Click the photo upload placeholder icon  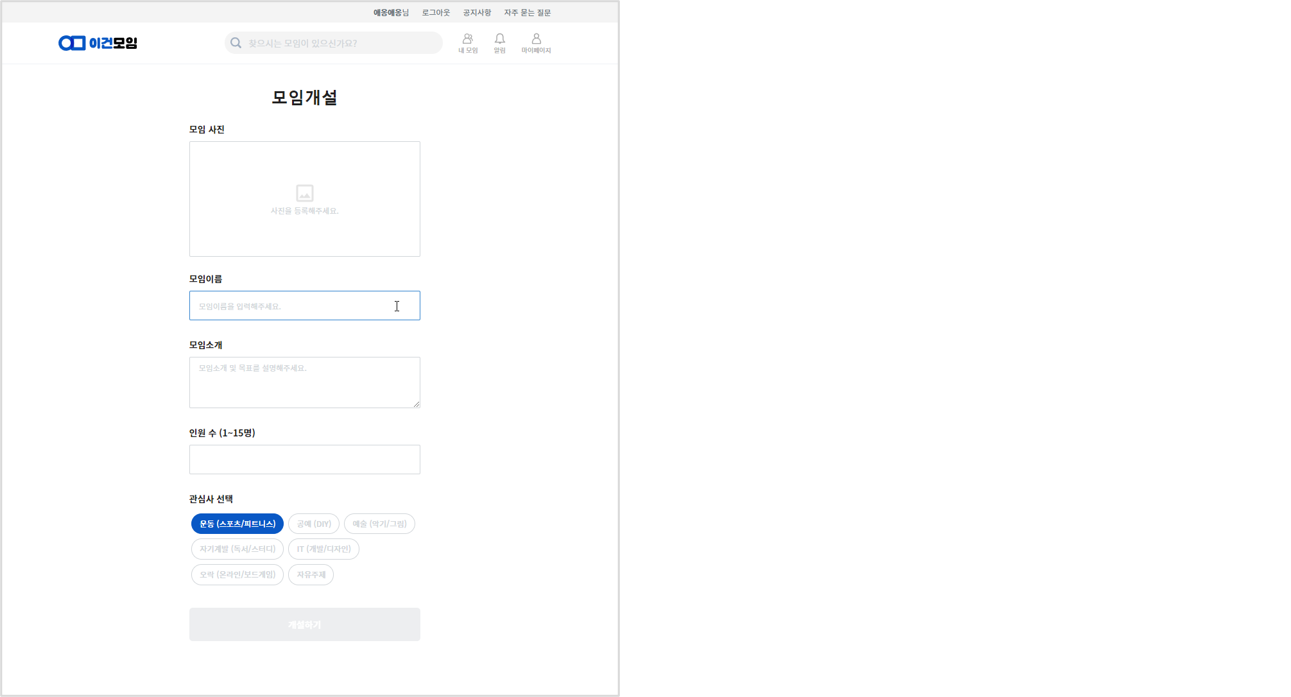(304, 193)
